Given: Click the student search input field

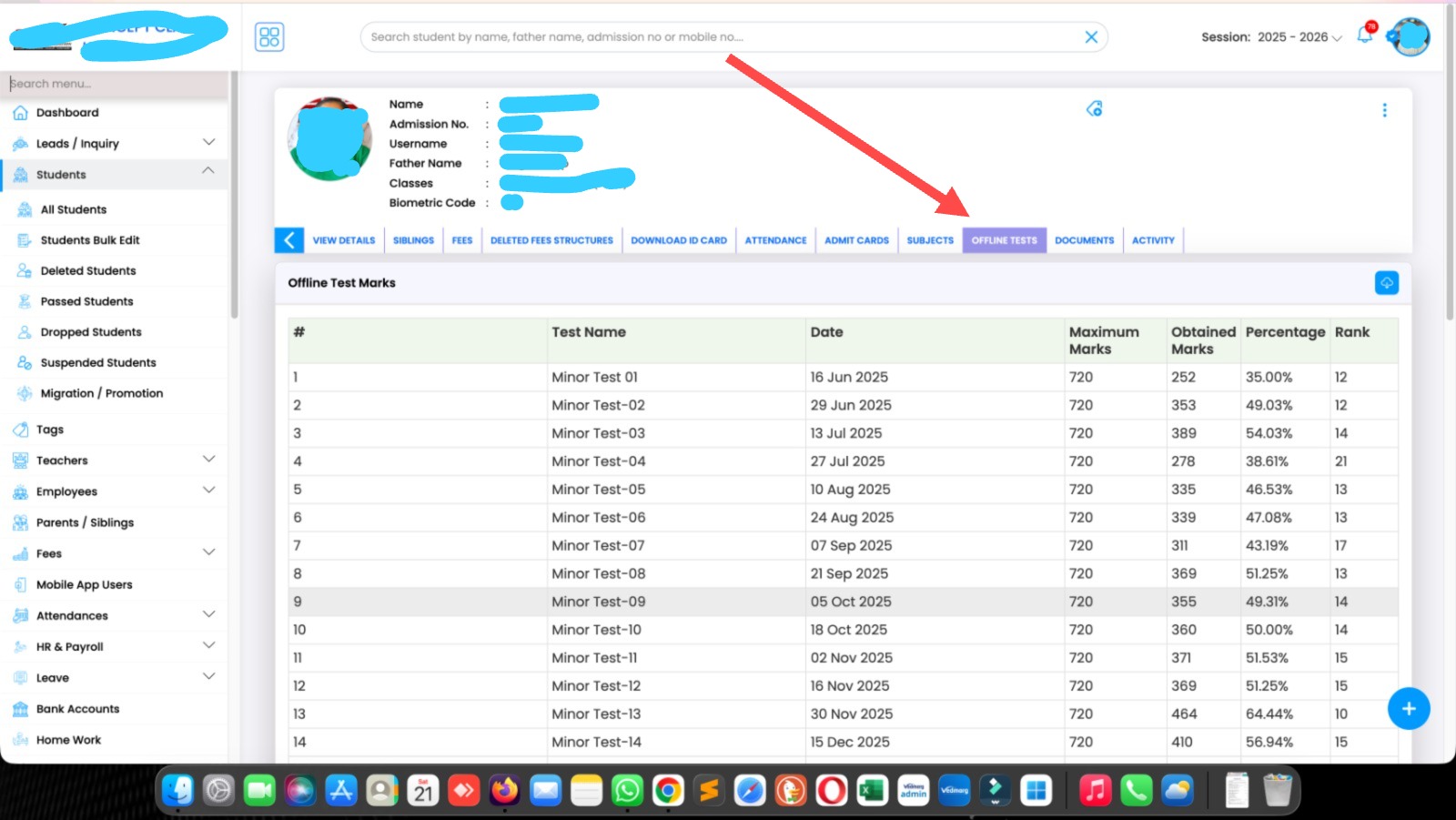Looking at the screenshot, I should click(719, 37).
